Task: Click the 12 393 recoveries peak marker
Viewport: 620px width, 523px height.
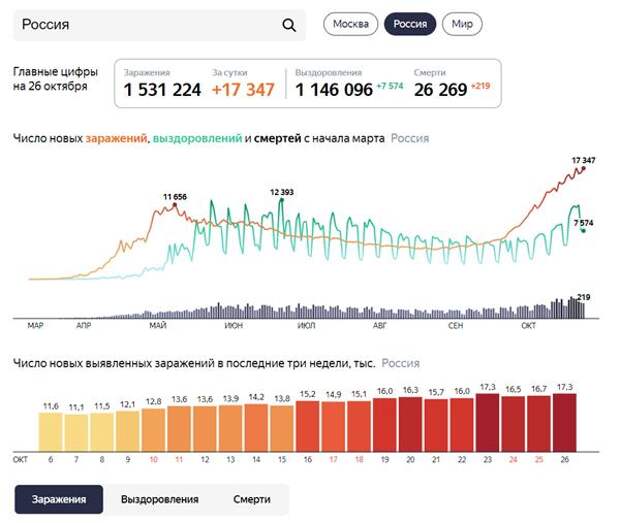Action: pos(282,199)
